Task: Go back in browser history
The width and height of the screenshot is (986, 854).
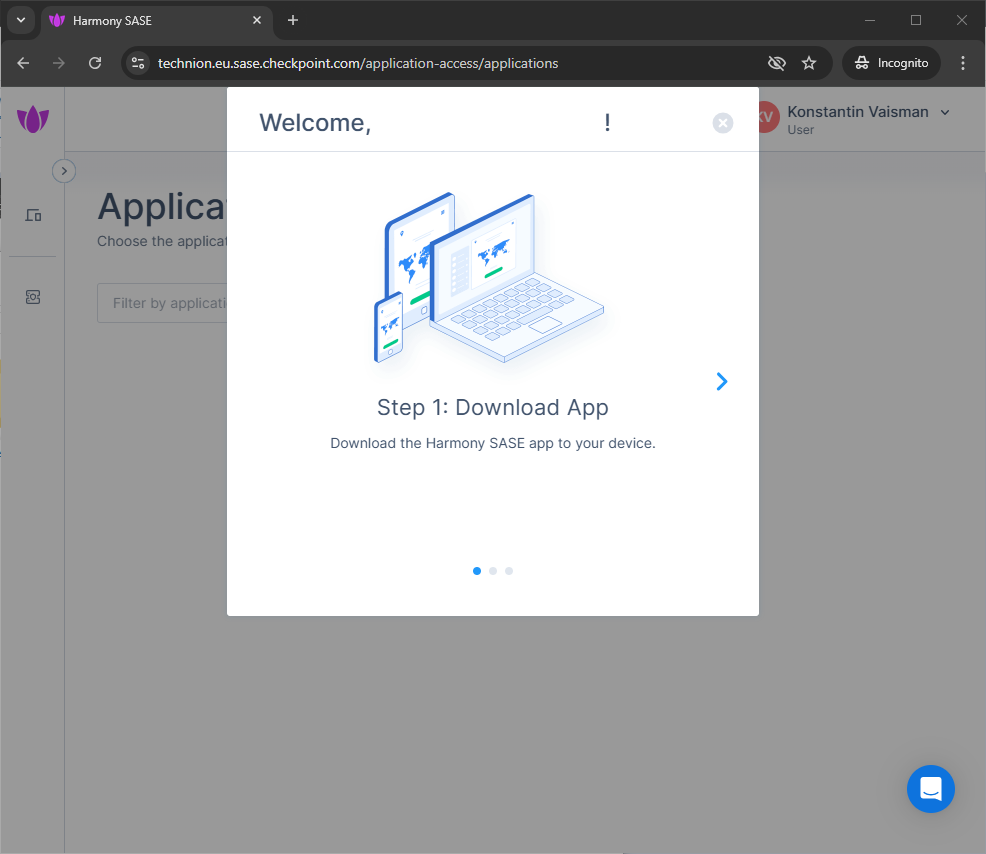Action: coord(23,63)
